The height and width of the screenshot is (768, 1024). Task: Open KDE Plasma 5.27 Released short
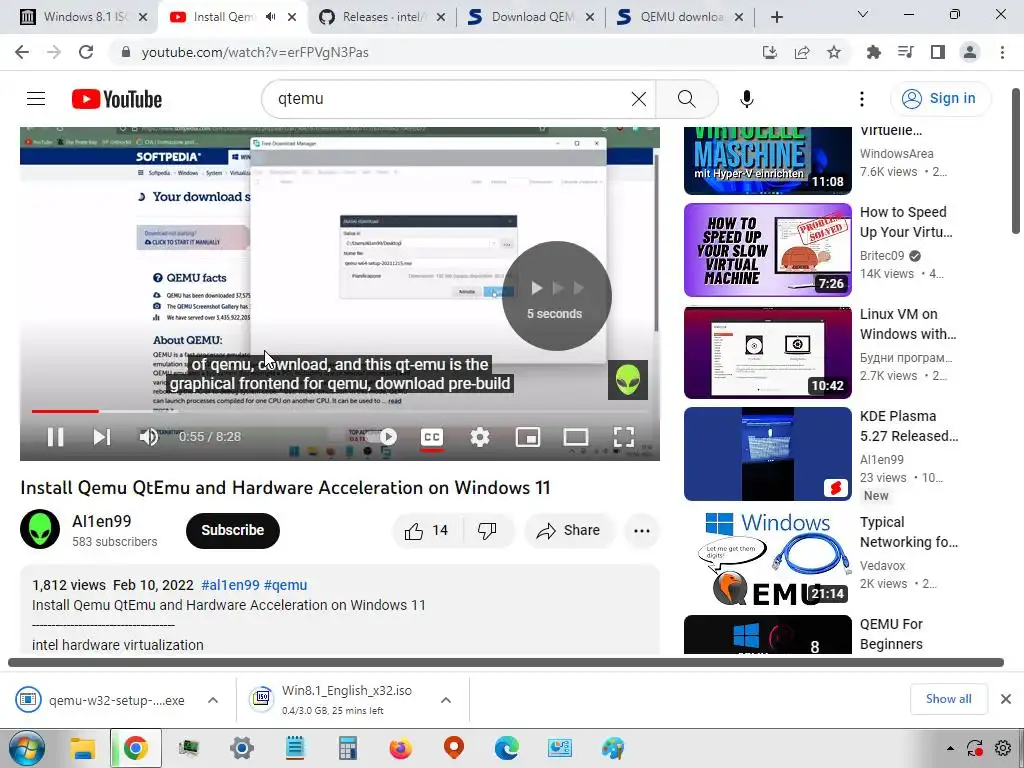(767, 454)
